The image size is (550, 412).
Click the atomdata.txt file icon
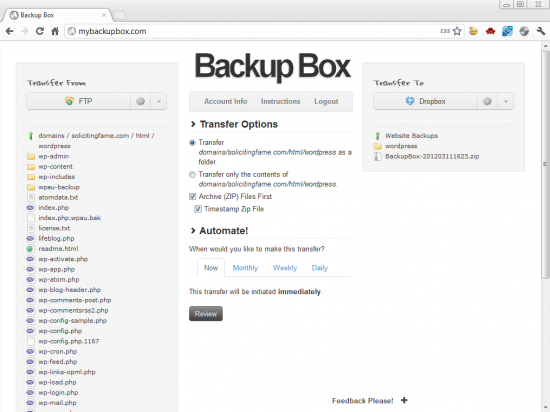click(x=31, y=197)
